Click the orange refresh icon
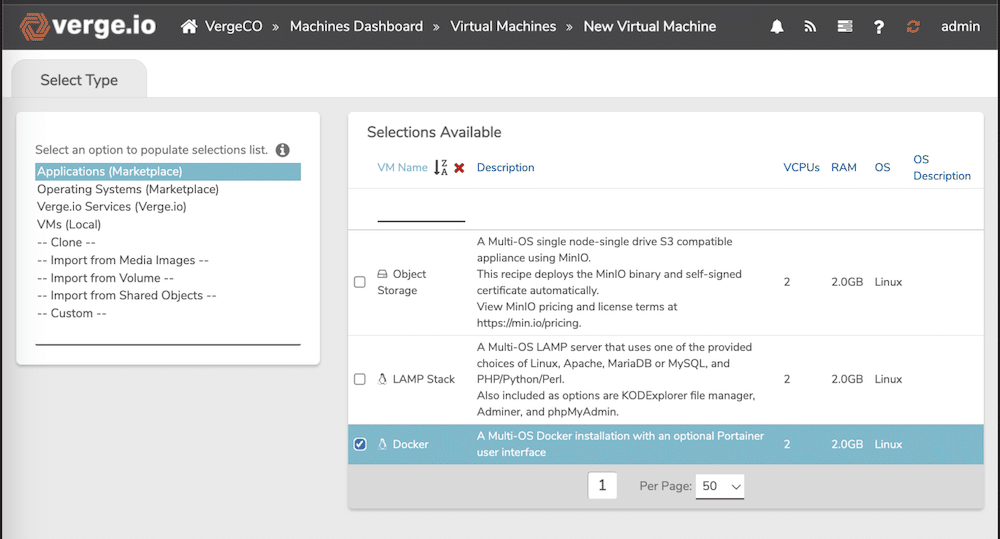1000x539 pixels. pyautogui.click(x=913, y=26)
